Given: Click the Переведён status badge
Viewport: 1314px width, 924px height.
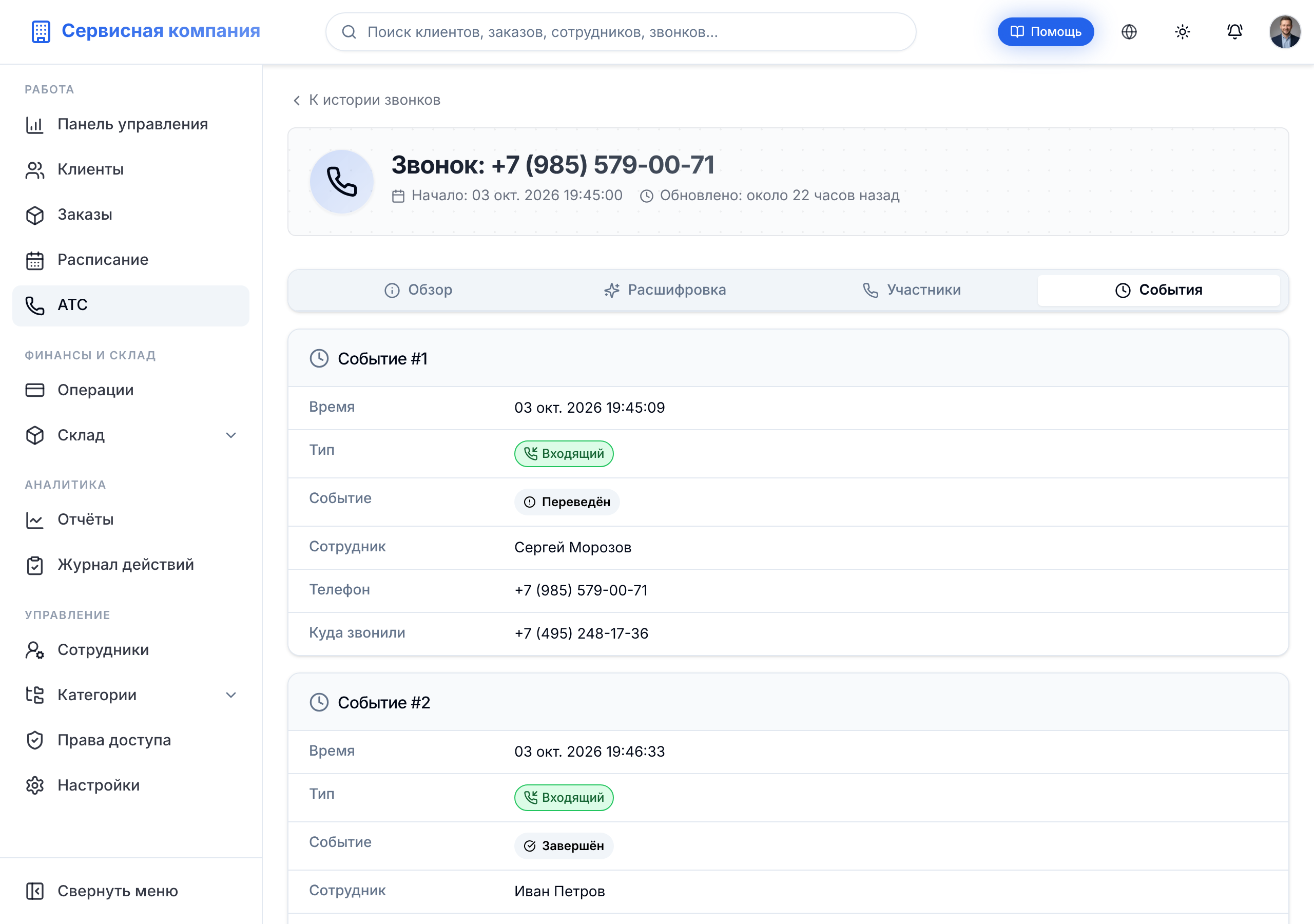Looking at the screenshot, I should 567,502.
